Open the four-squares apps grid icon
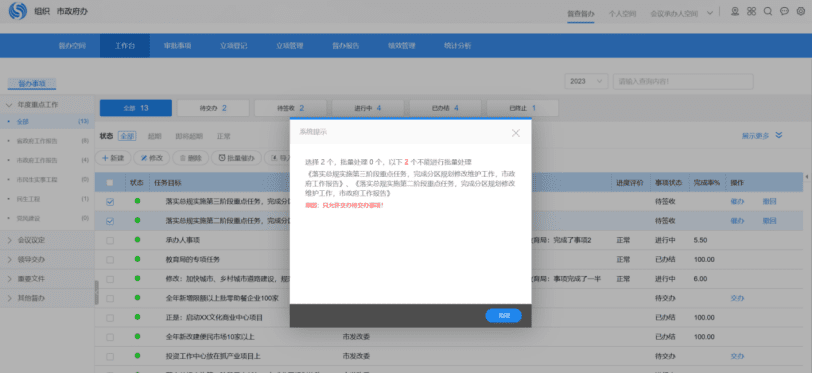 751,11
